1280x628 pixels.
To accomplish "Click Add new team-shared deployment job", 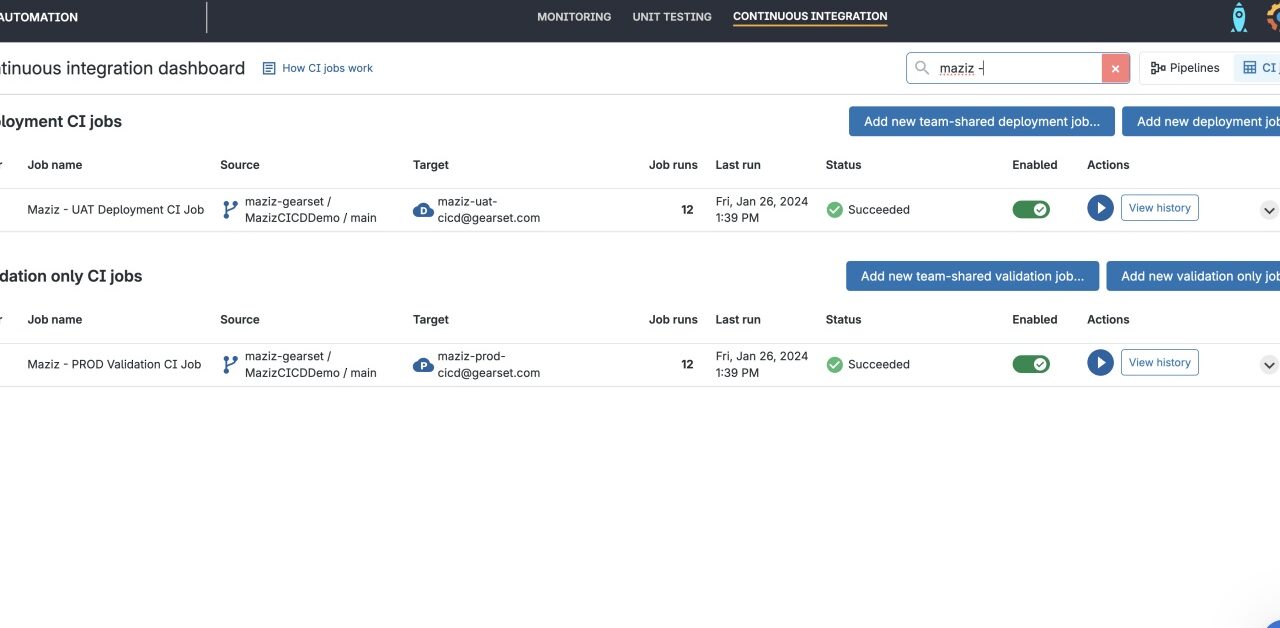I will point(981,121).
